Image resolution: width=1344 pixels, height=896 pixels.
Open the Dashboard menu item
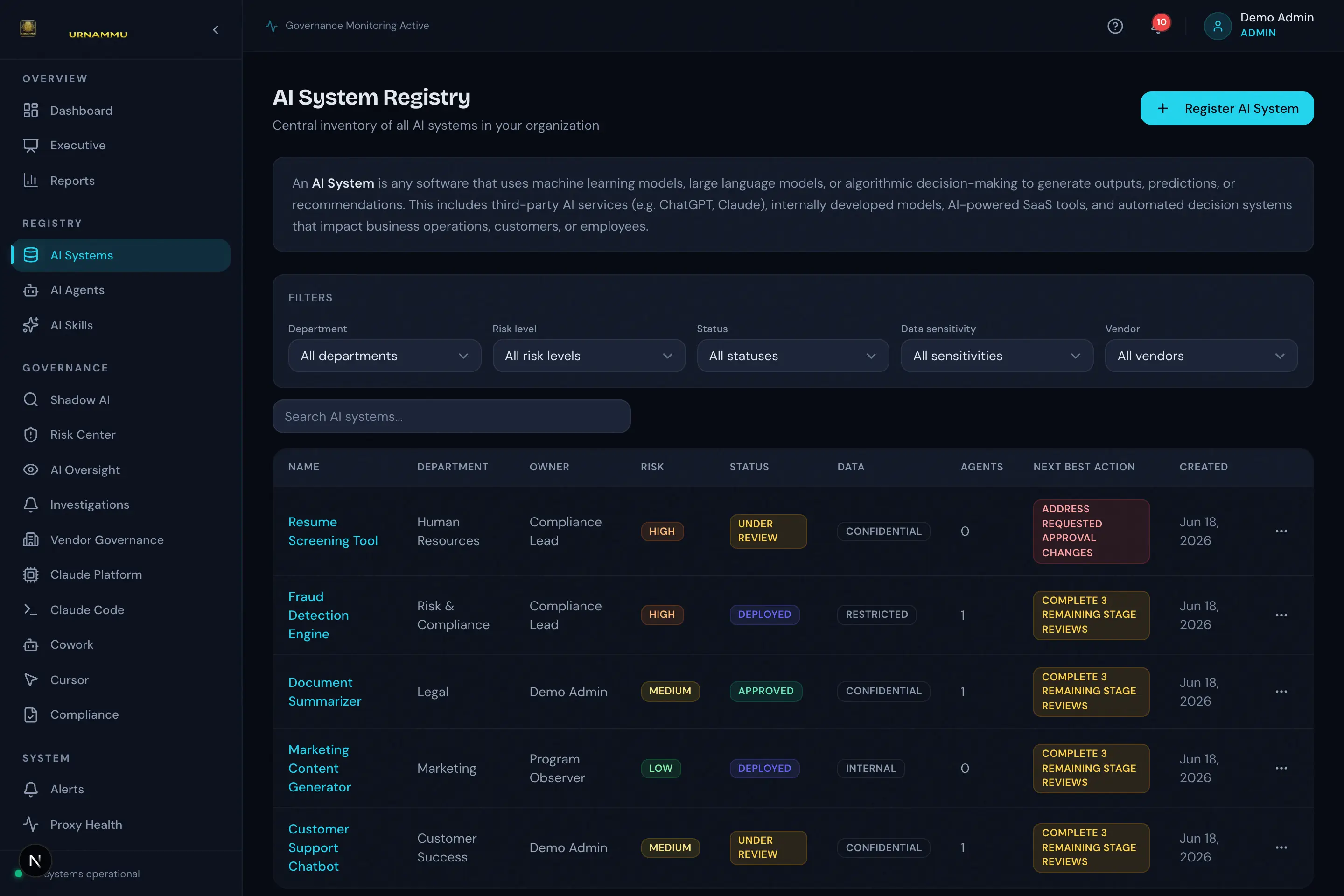(x=120, y=110)
